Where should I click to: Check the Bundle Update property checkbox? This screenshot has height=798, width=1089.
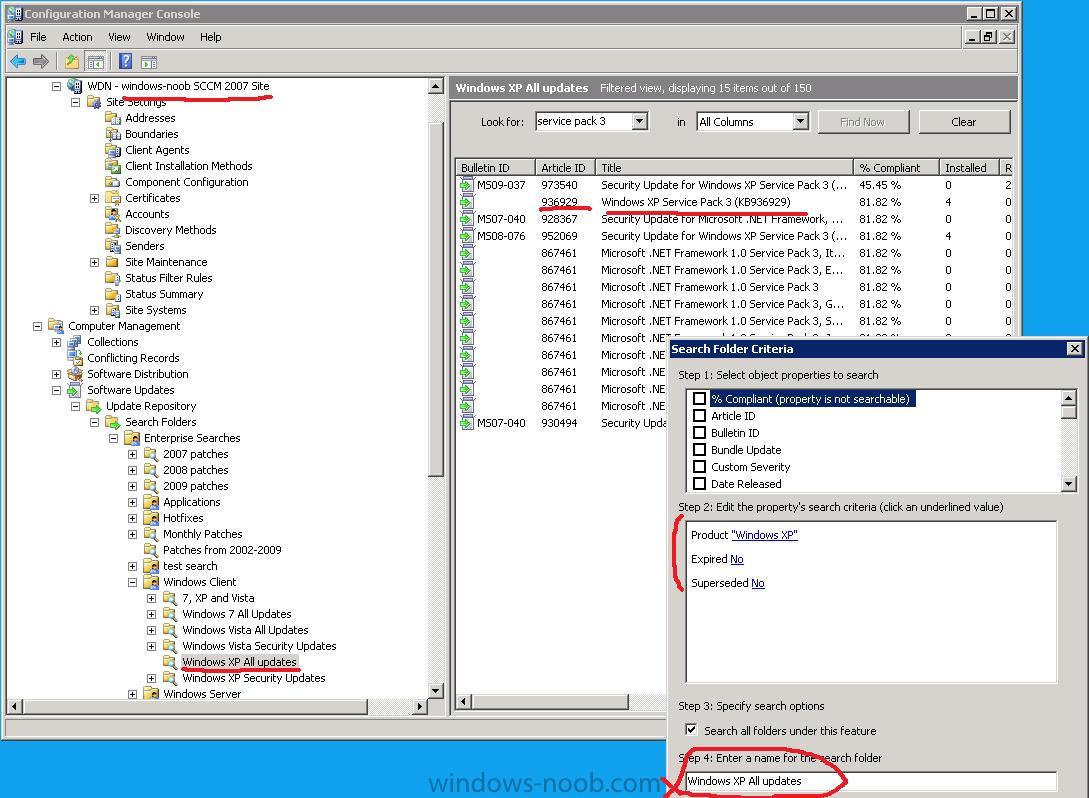(699, 449)
